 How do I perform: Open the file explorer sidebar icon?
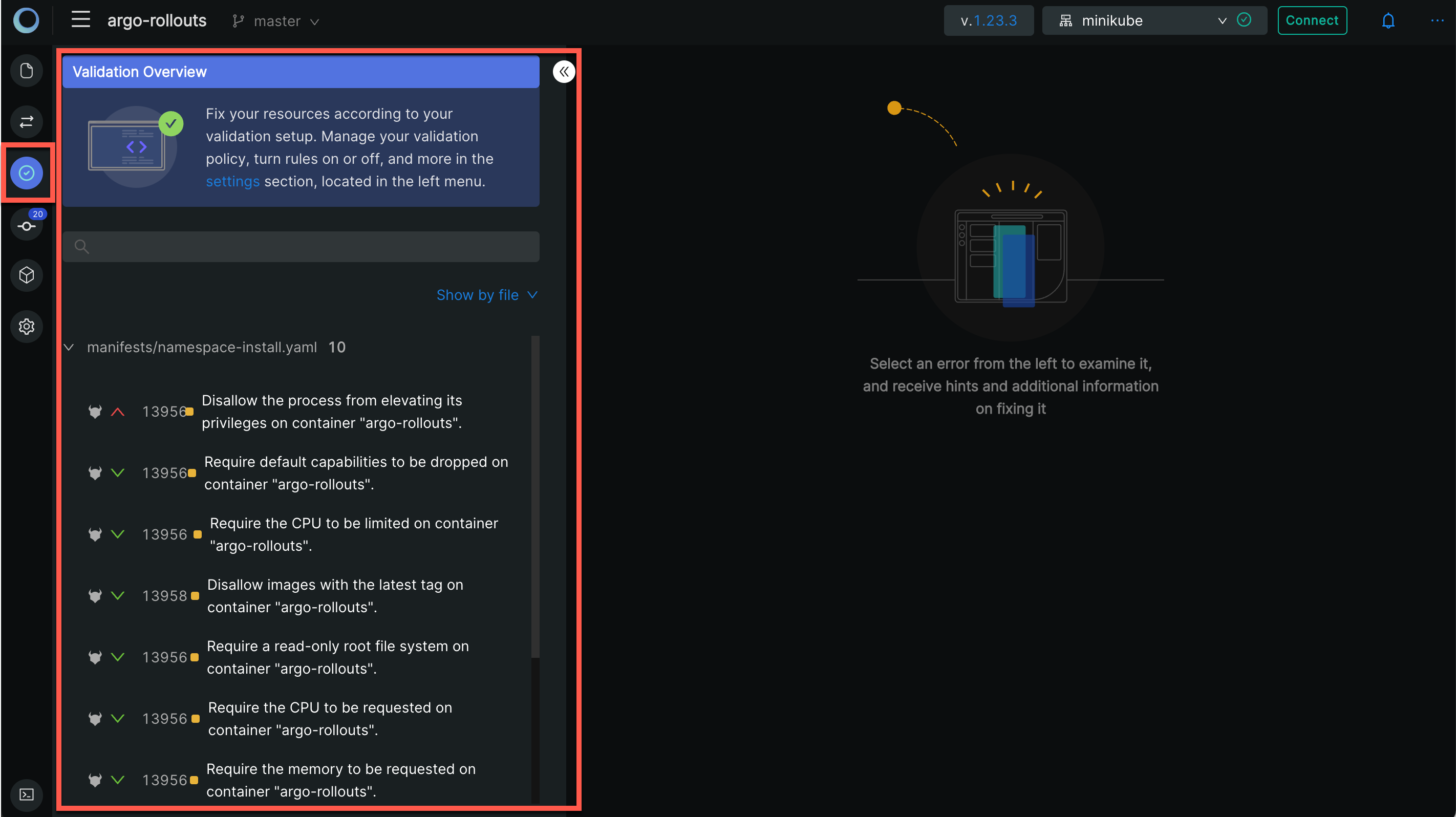point(27,71)
